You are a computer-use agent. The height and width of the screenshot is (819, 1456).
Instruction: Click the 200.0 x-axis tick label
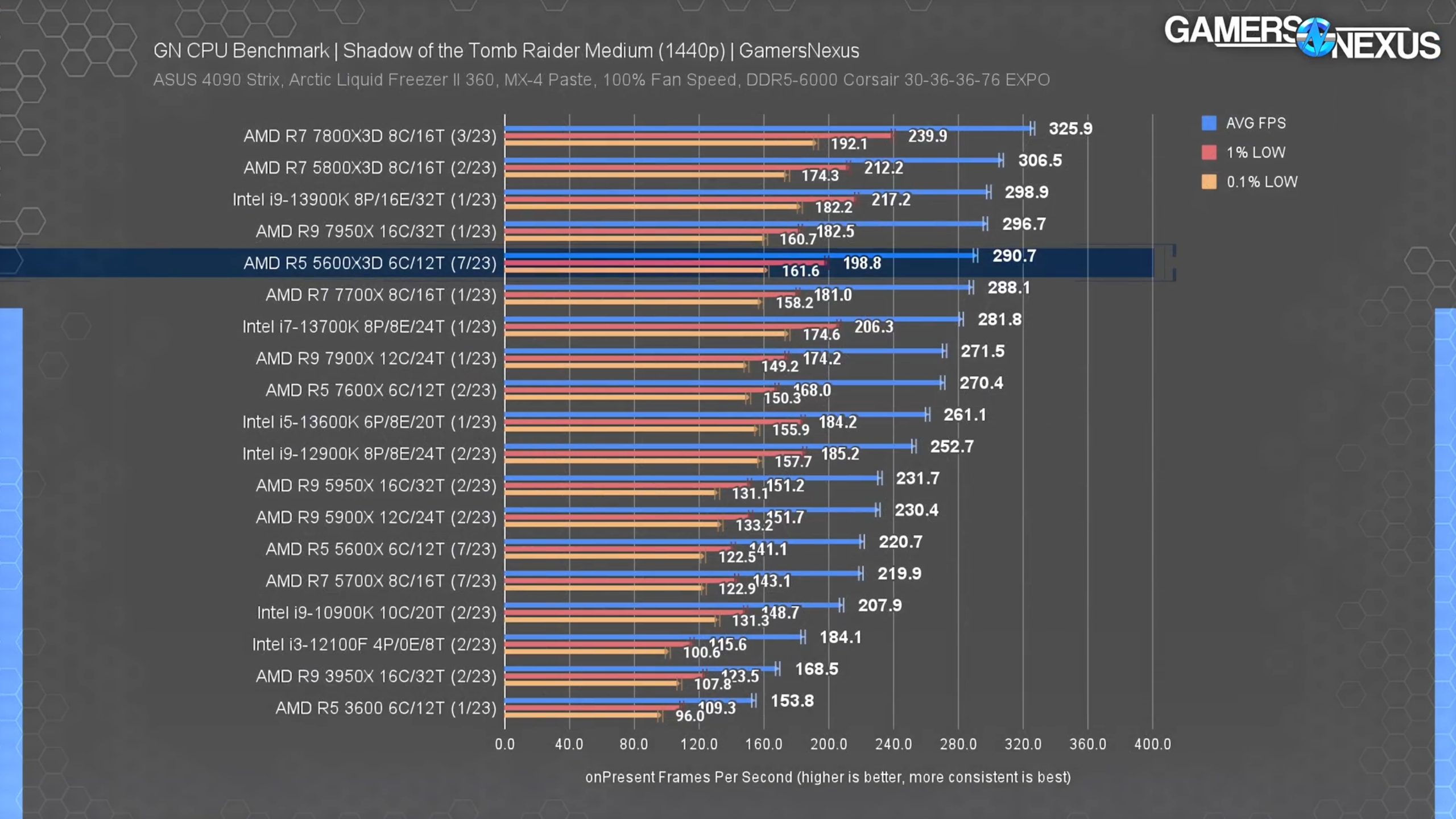828,744
